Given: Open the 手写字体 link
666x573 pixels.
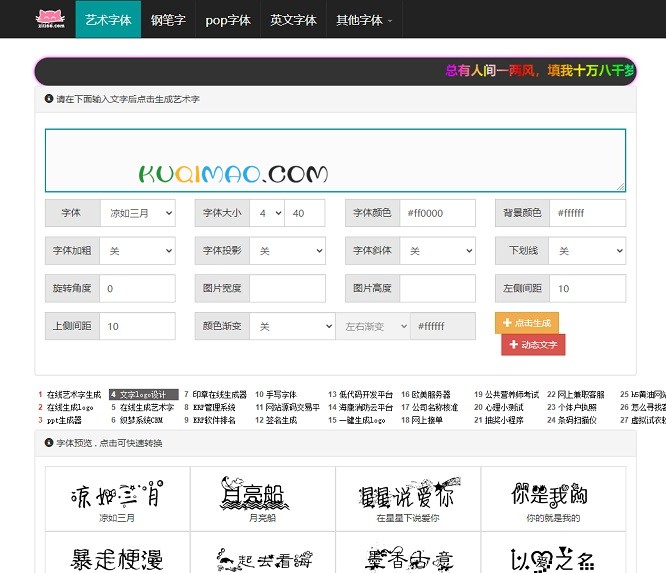Looking at the screenshot, I should tap(281, 395).
